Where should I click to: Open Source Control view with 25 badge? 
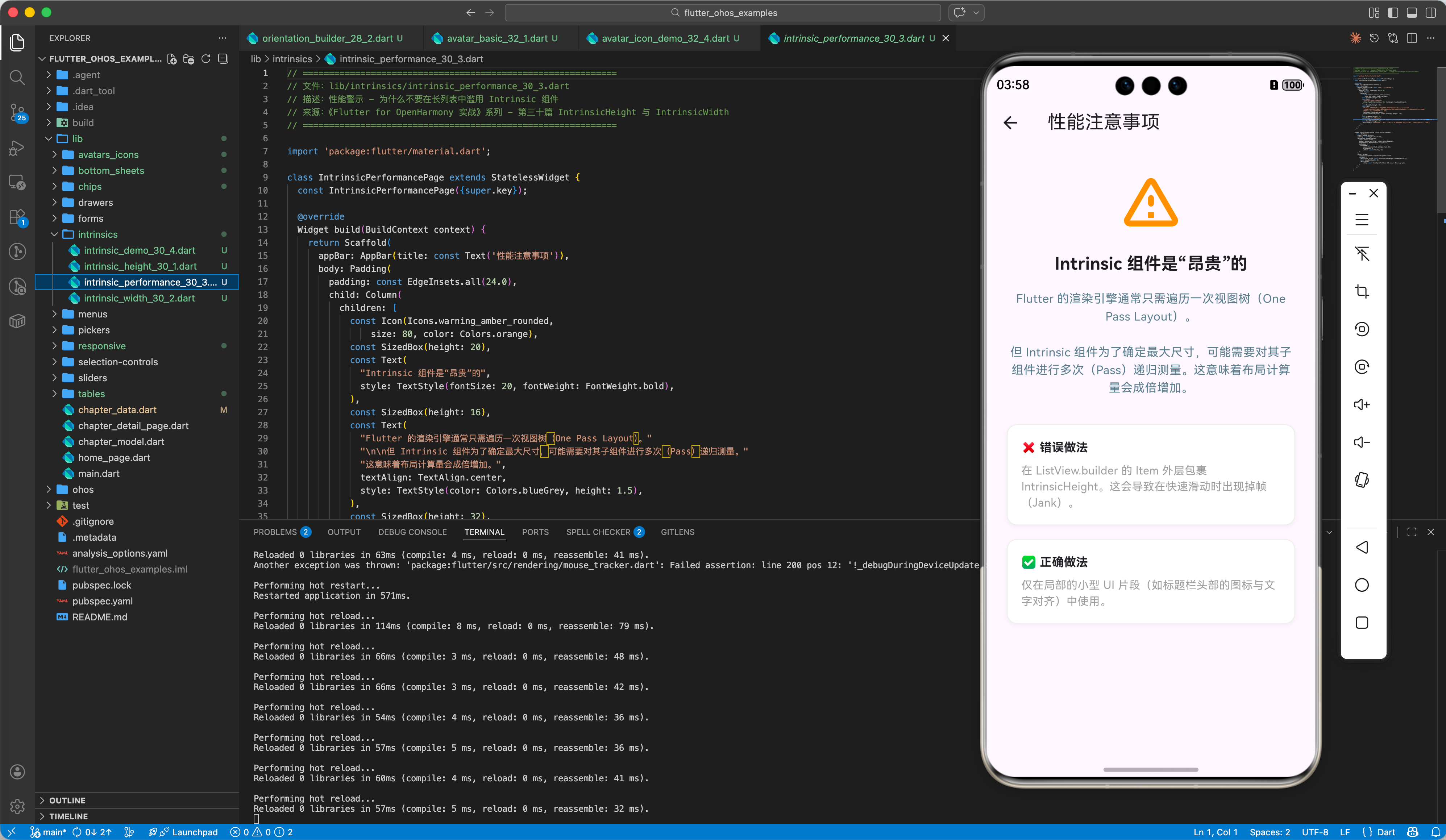(x=17, y=112)
